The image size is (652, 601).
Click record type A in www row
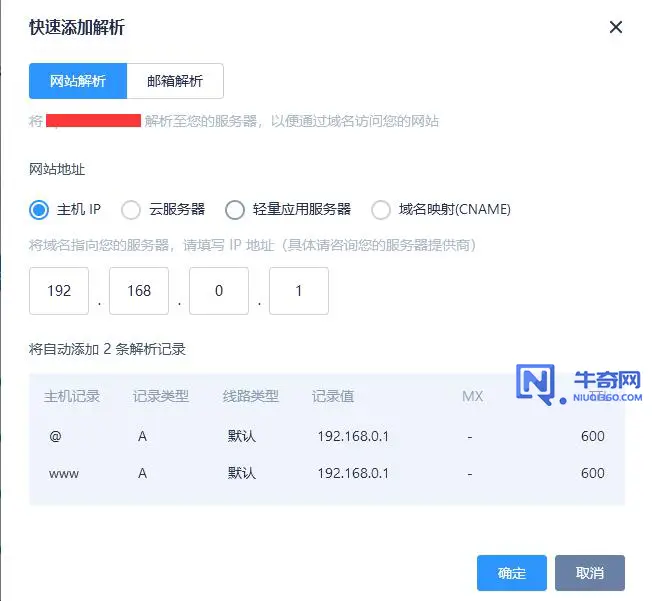pyautogui.click(x=142, y=473)
